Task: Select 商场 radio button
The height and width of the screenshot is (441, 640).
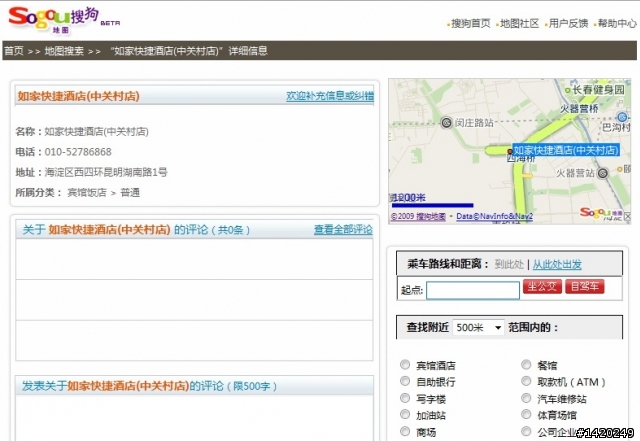Action: coord(405,431)
